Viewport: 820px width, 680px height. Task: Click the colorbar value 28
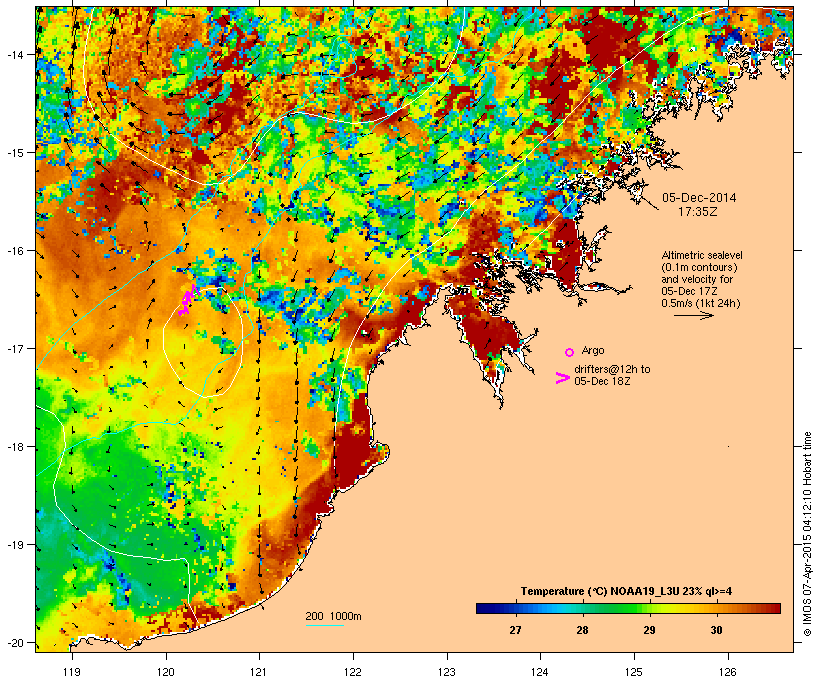point(582,630)
